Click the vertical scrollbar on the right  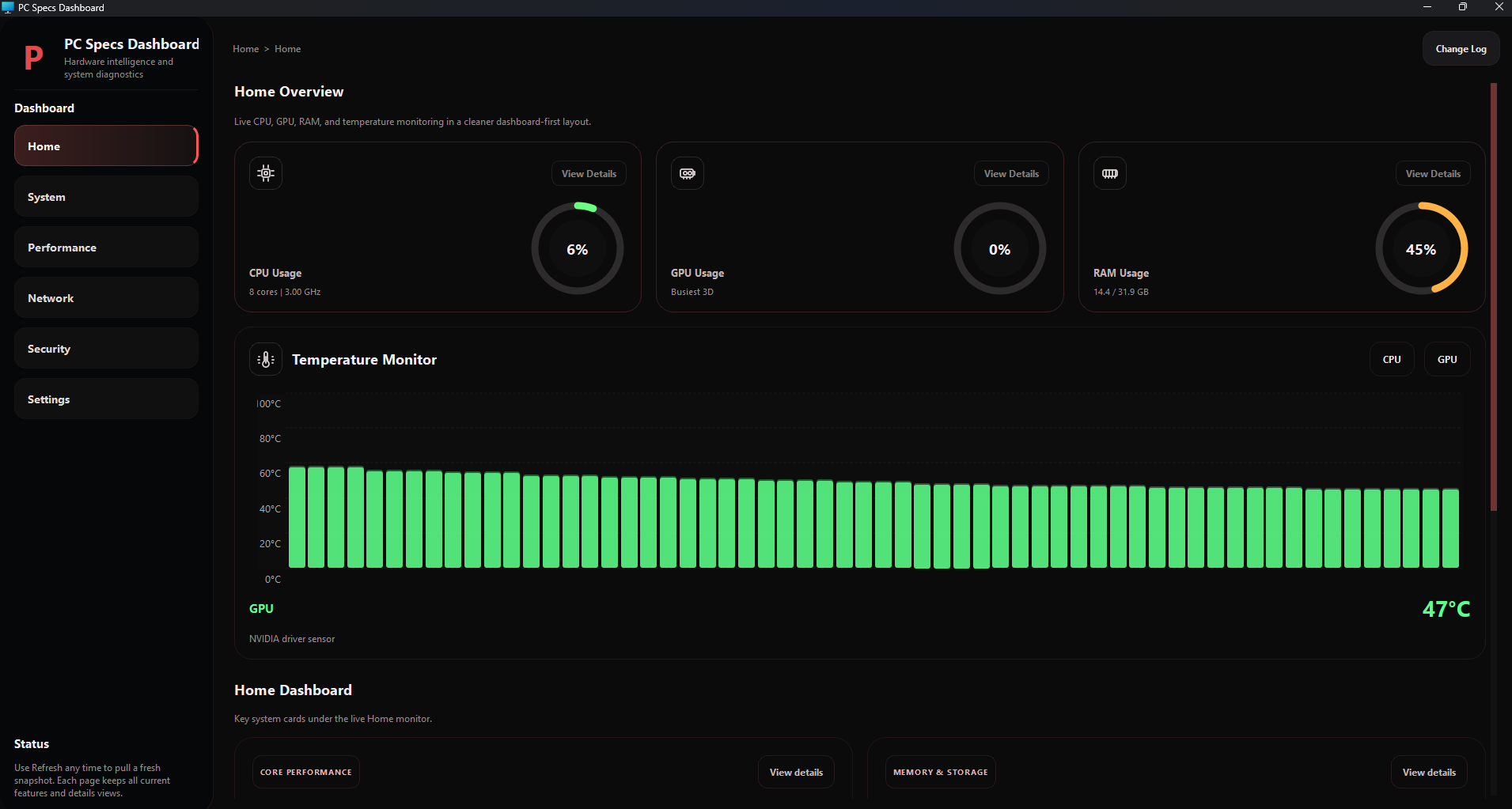point(1492,297)
